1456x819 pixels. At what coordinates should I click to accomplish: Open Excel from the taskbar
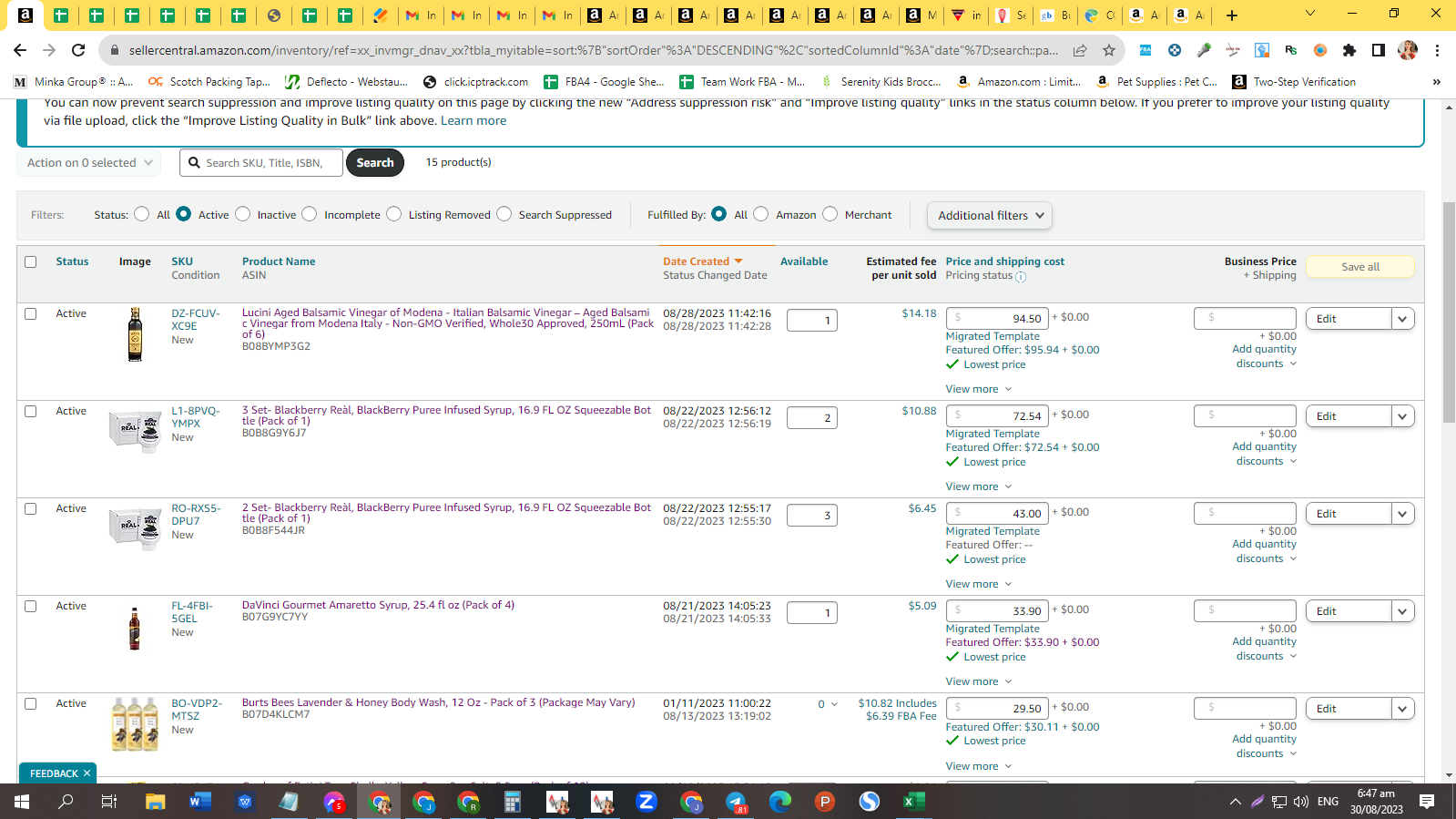click(914, 802)
